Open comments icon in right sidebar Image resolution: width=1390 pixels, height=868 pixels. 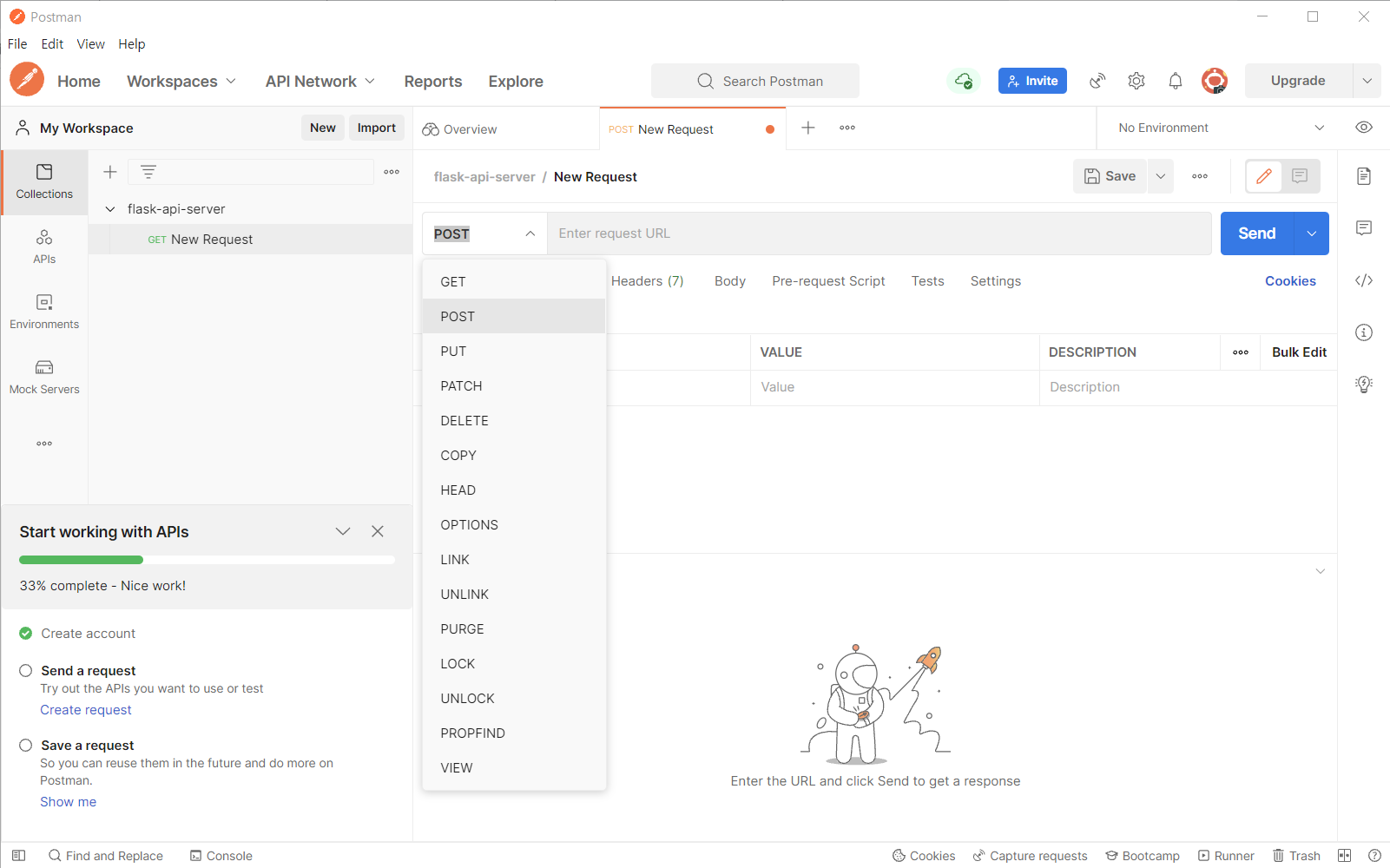(x=1364, y=228)
